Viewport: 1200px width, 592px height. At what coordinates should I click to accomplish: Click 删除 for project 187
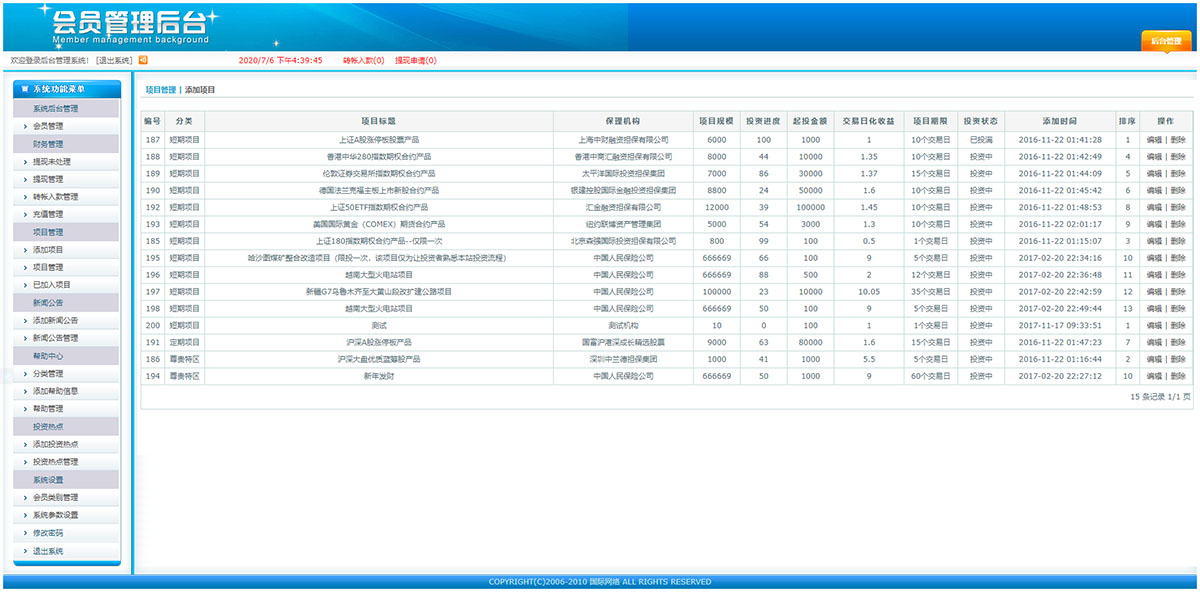point(1178,140)
